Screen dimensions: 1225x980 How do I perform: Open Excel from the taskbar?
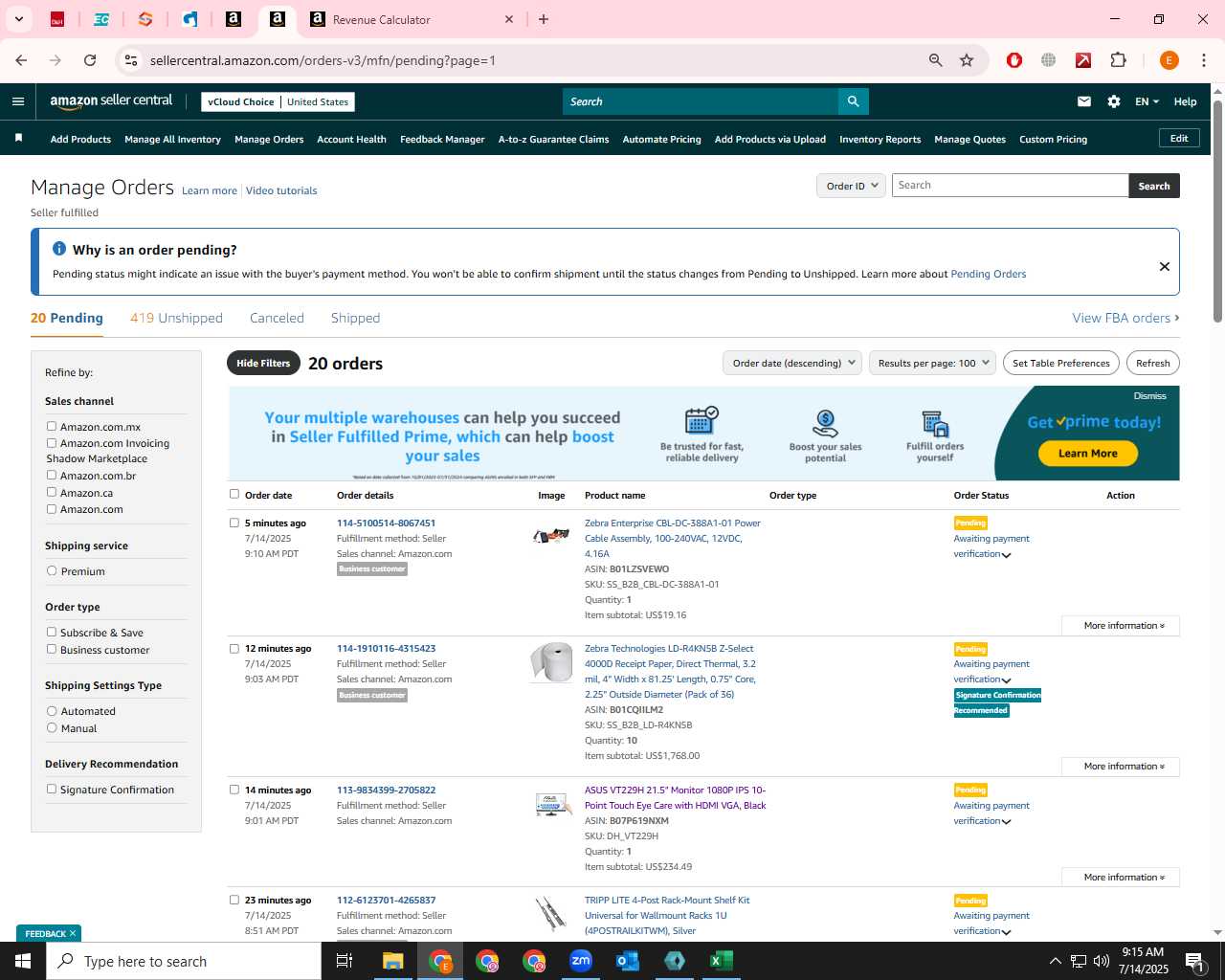pos(722,961)
